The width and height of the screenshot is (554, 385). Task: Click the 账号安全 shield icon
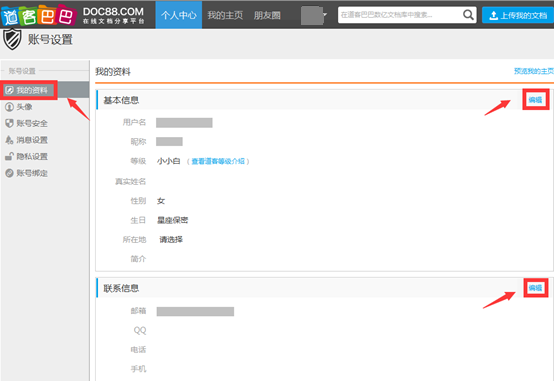point(9,123)
